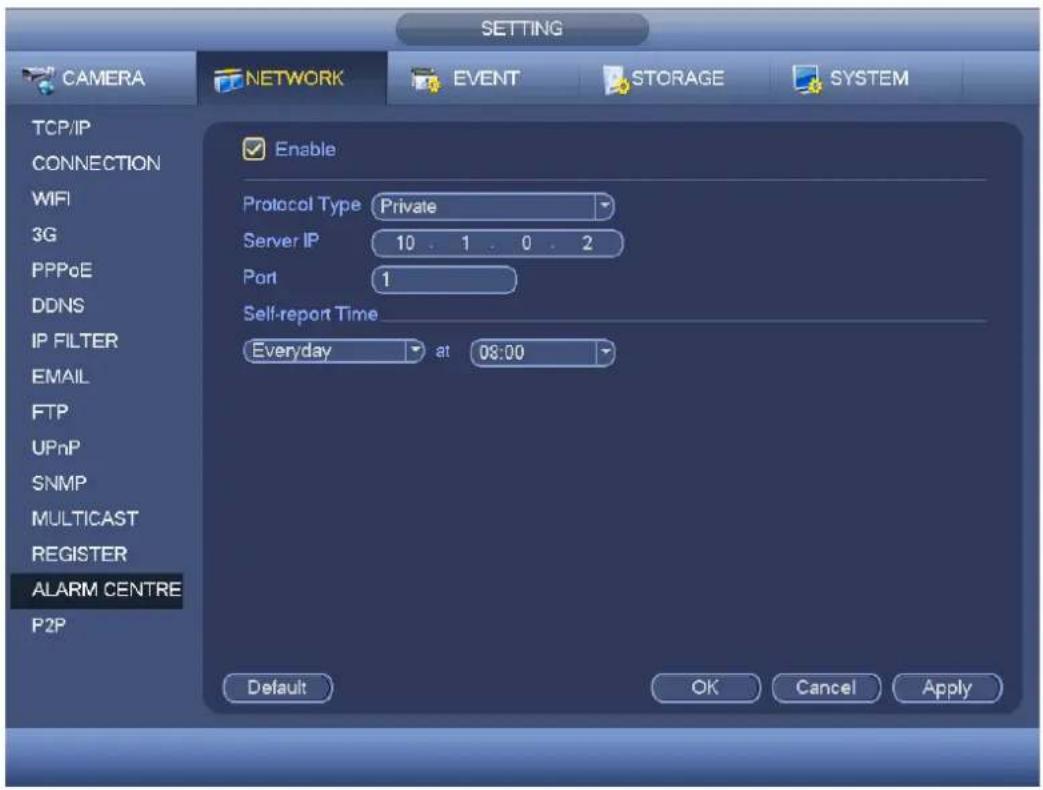Open CONNECTION settings in sidebar
The width and height of the screenshot is (1043, 790).
click(x=96, y=164)
